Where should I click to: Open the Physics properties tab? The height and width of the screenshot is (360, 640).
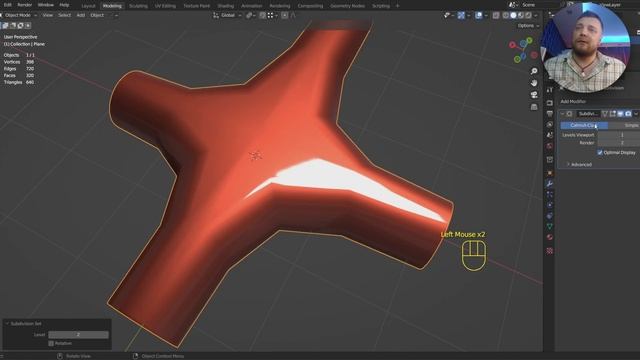tap(550, 205)
